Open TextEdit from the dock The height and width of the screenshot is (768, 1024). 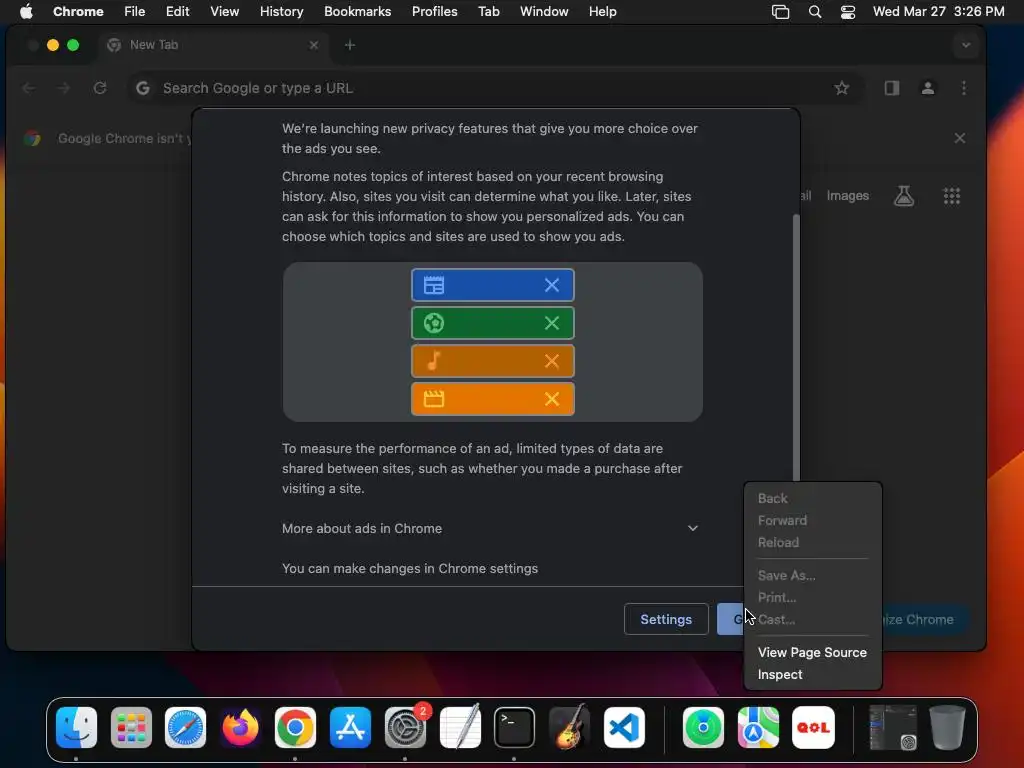pos(460,728)
